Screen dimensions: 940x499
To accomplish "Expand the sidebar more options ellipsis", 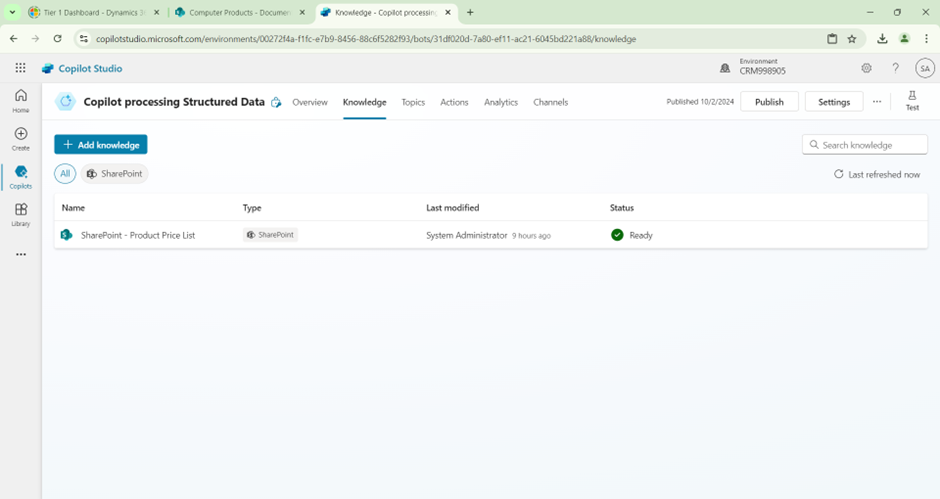I will coord(20,254).
